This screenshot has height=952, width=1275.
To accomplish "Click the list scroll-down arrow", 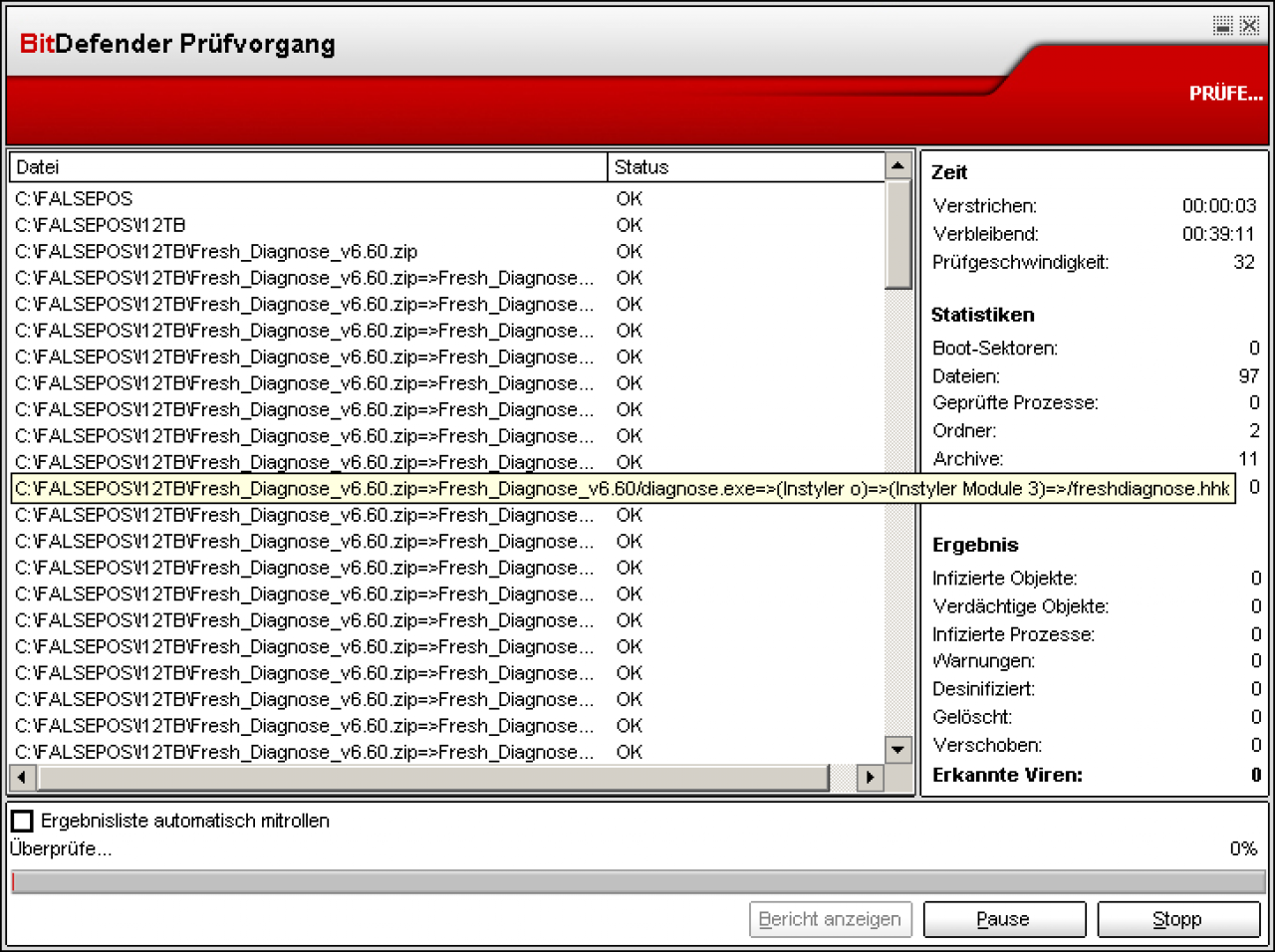I will [898, 750].
